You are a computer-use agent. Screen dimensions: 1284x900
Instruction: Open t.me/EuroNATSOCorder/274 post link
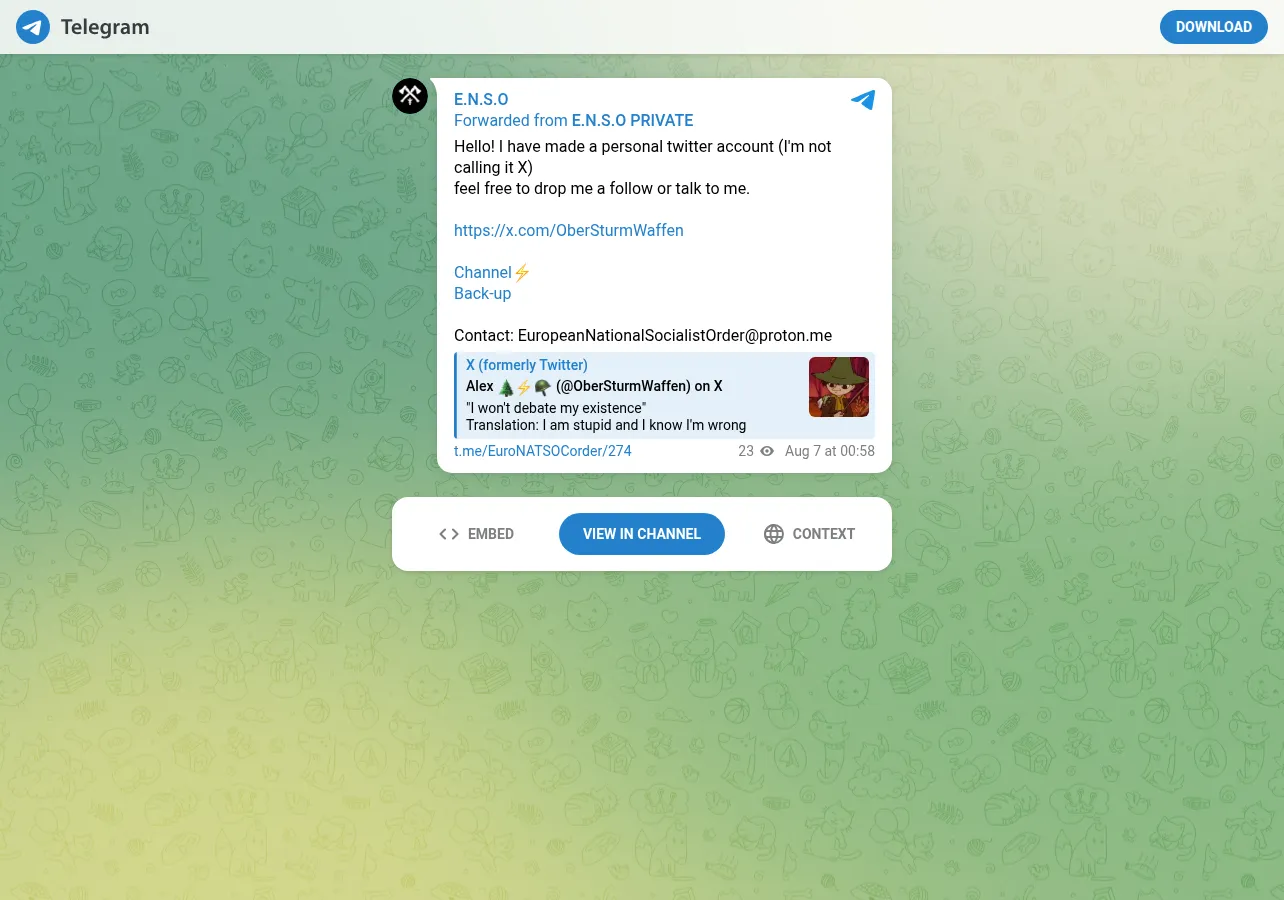click(543, 451)
